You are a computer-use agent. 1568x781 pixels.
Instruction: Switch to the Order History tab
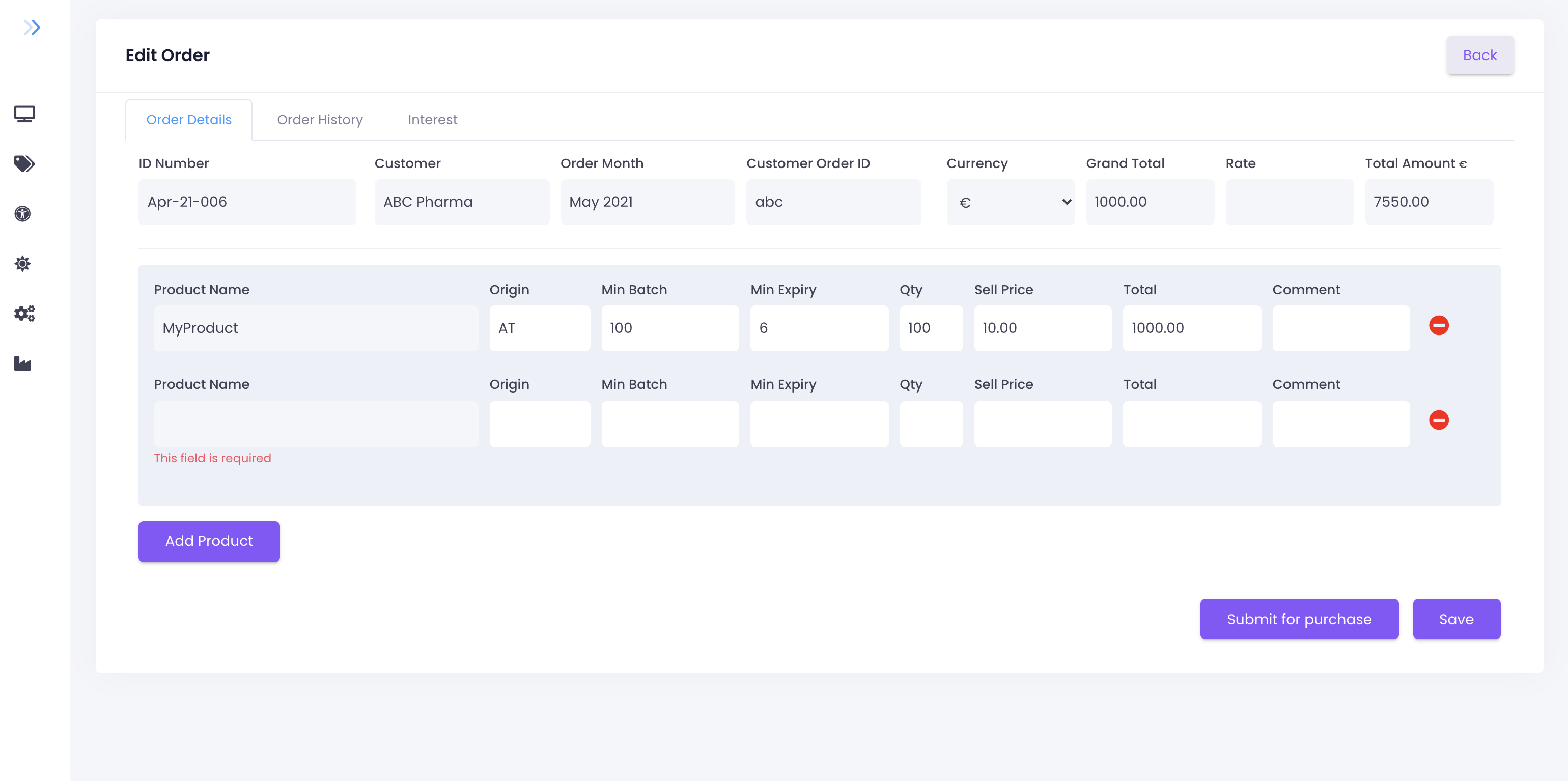pos(320,120)
